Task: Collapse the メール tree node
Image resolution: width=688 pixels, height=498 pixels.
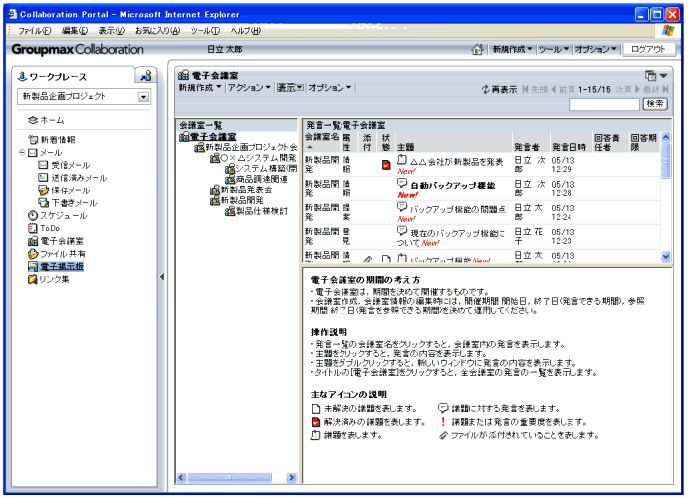Action: (21, 152)
